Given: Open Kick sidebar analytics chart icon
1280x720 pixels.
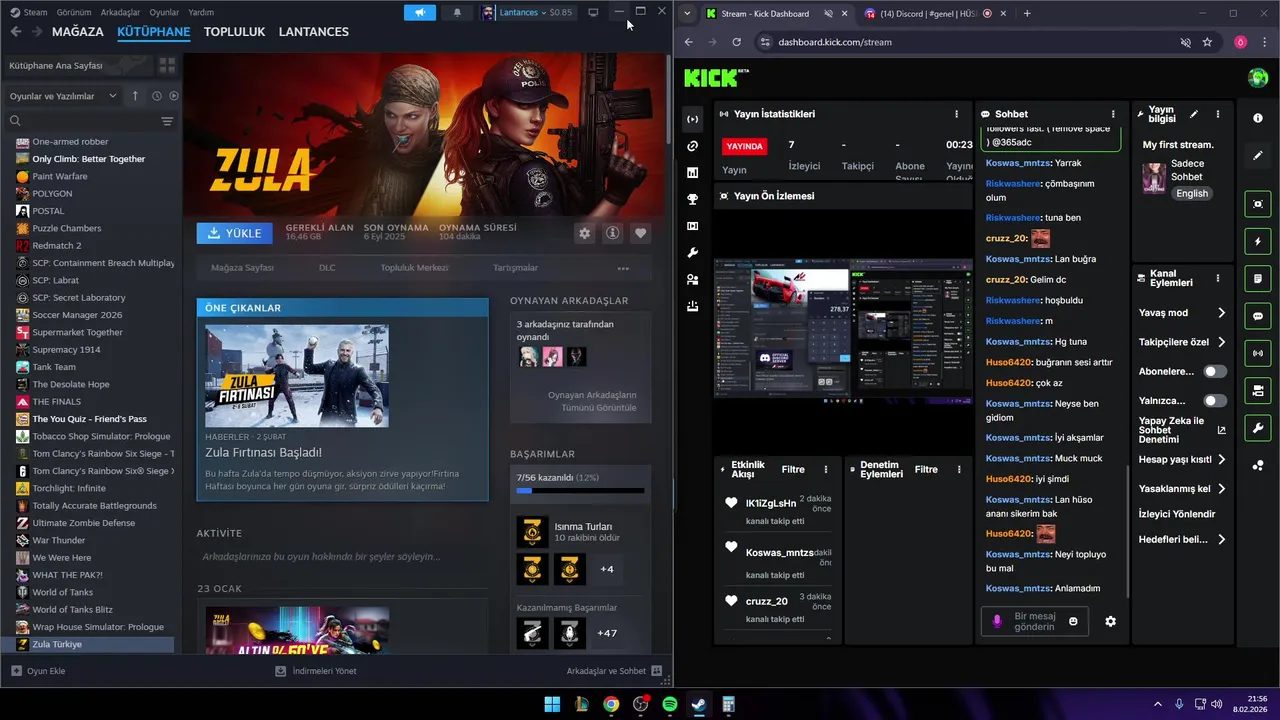Looking at the screenshot, I should [692, 173].
